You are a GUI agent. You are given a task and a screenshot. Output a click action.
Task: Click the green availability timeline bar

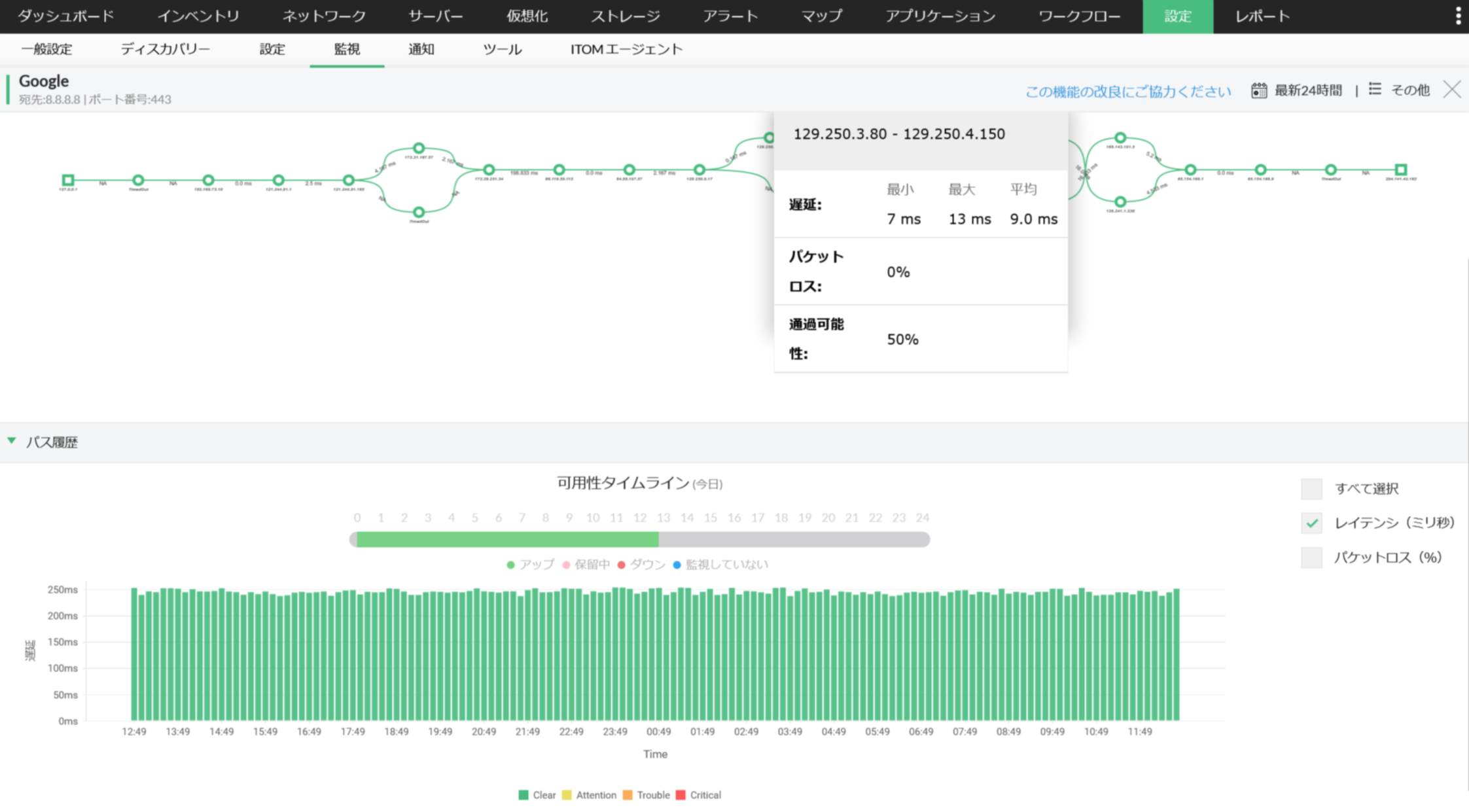pyautogui.click(x=507, y=539)
